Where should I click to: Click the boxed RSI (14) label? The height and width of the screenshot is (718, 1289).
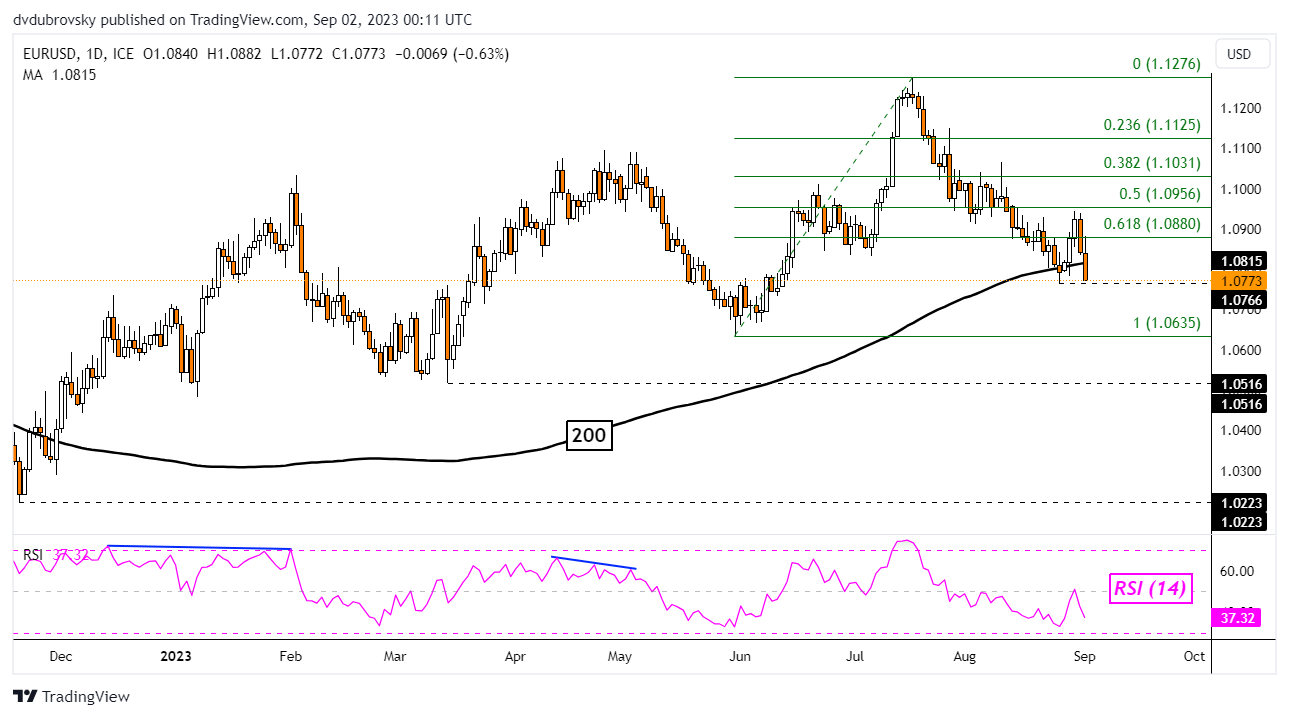point(1151,589)
